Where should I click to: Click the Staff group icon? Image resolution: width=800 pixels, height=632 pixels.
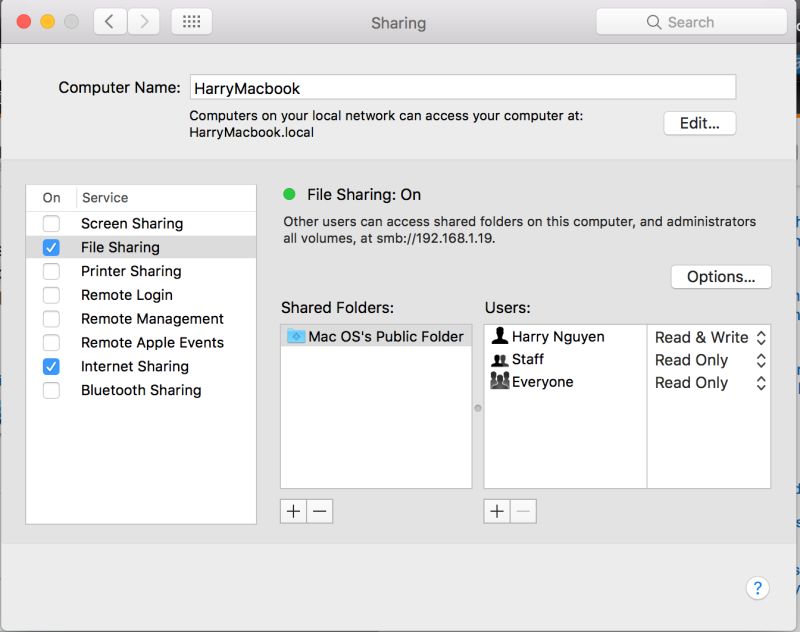point(499,360)
